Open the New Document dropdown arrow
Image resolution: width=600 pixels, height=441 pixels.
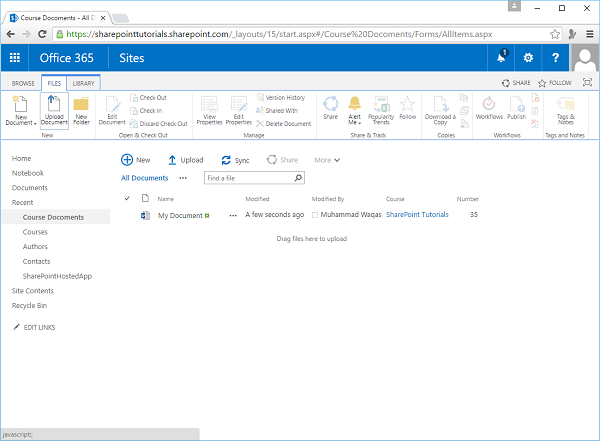[36, 123]
